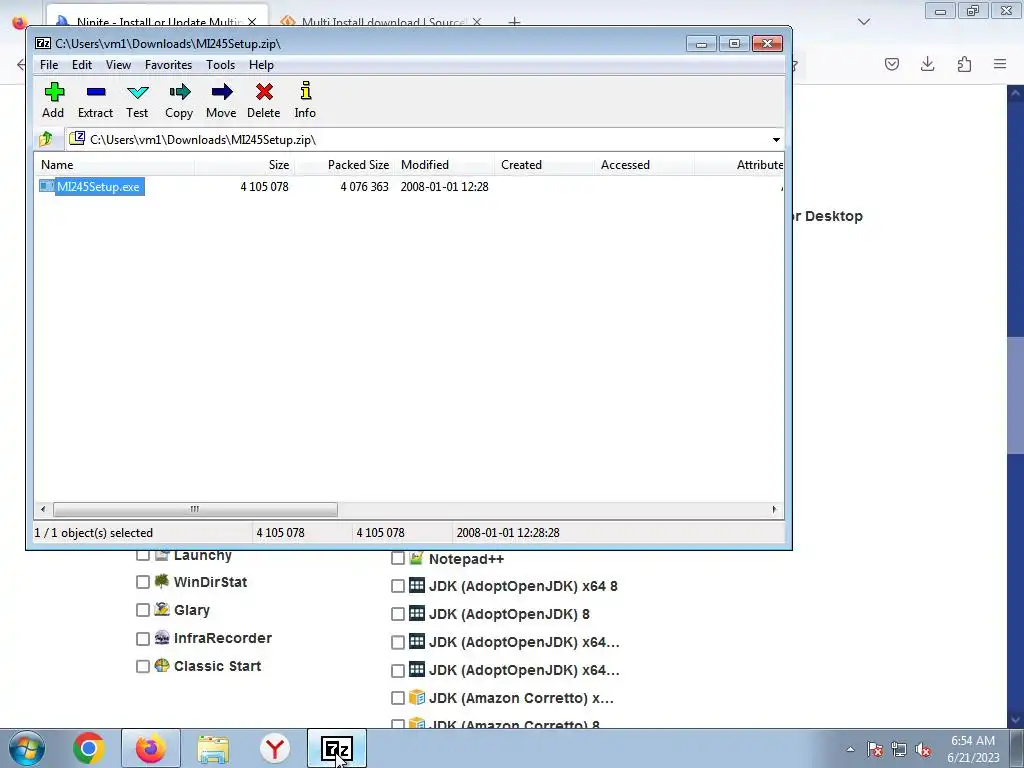Expand the 7-Zip address path dropdown

776,140
